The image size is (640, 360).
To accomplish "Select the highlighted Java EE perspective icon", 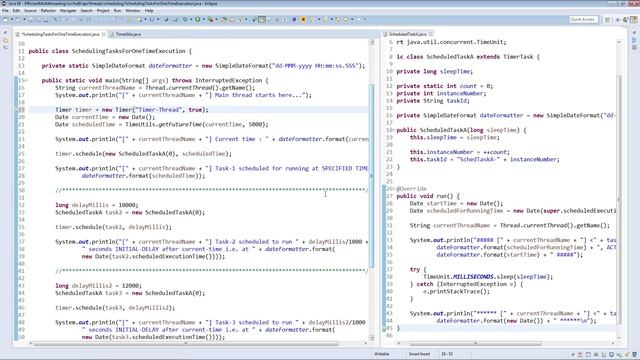I will tap(634, 20).
